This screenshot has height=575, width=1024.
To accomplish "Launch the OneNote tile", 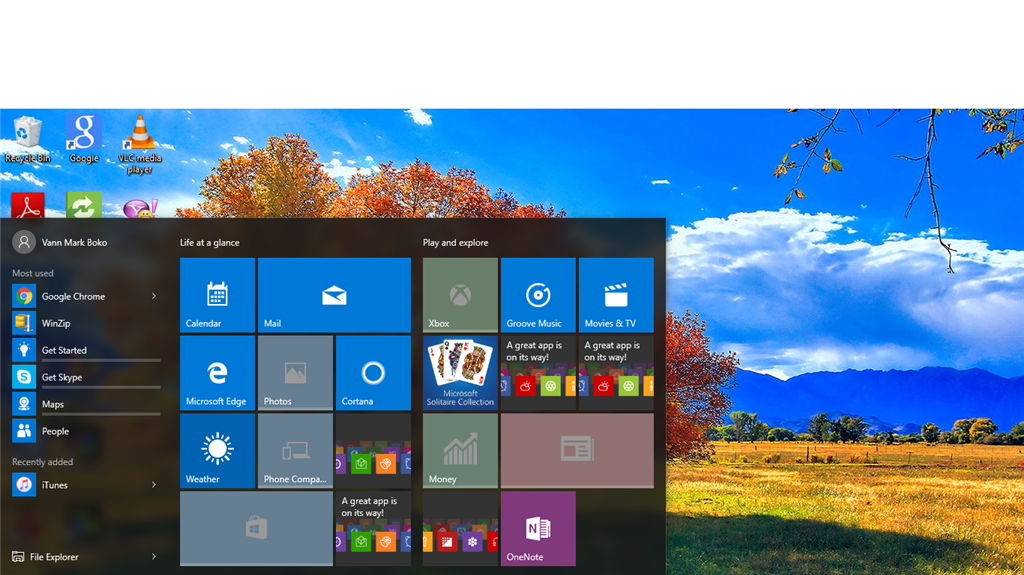I will (538, 529).
